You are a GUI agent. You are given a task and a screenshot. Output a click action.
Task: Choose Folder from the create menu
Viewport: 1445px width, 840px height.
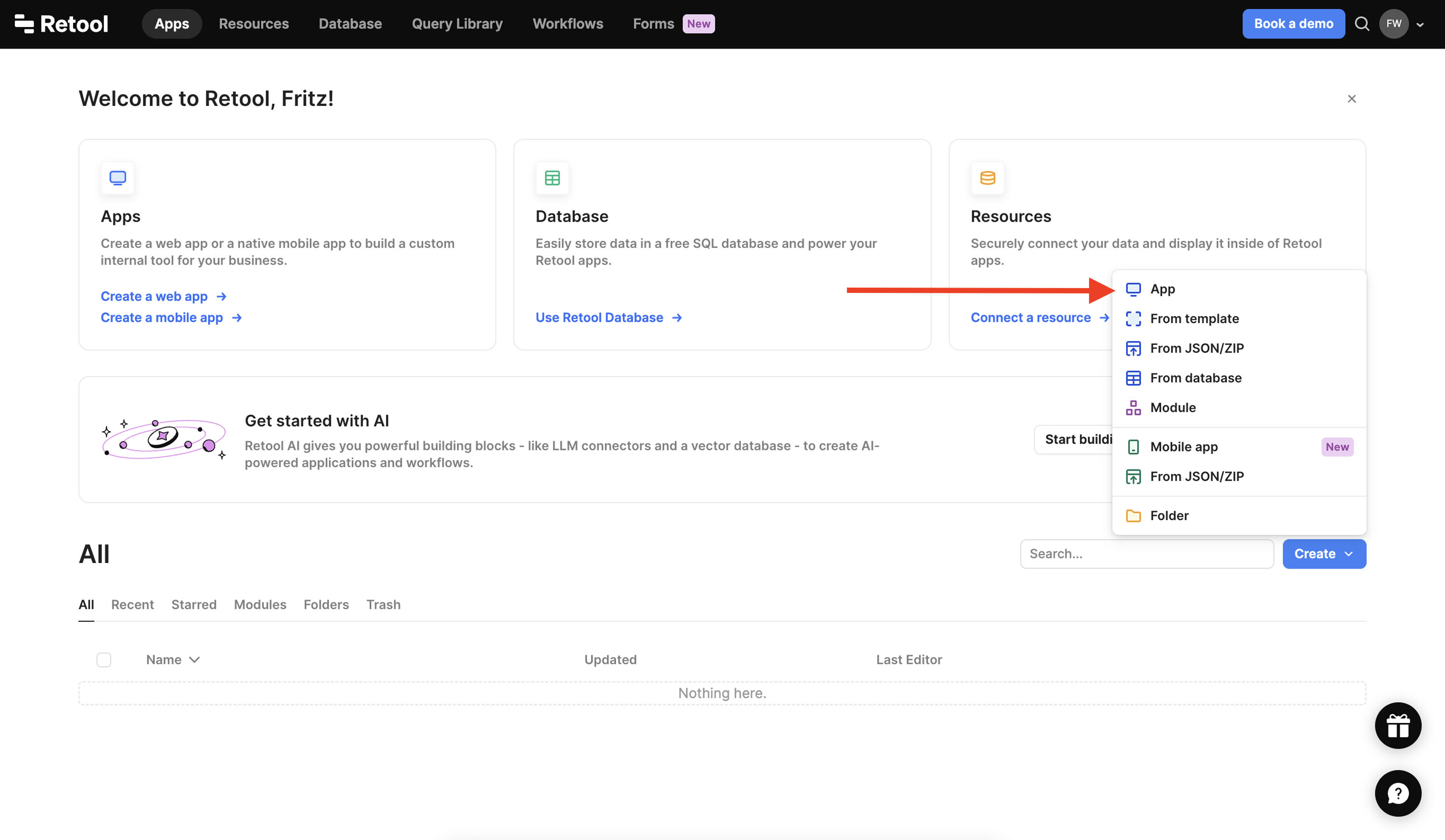[x=1169, y=515]
